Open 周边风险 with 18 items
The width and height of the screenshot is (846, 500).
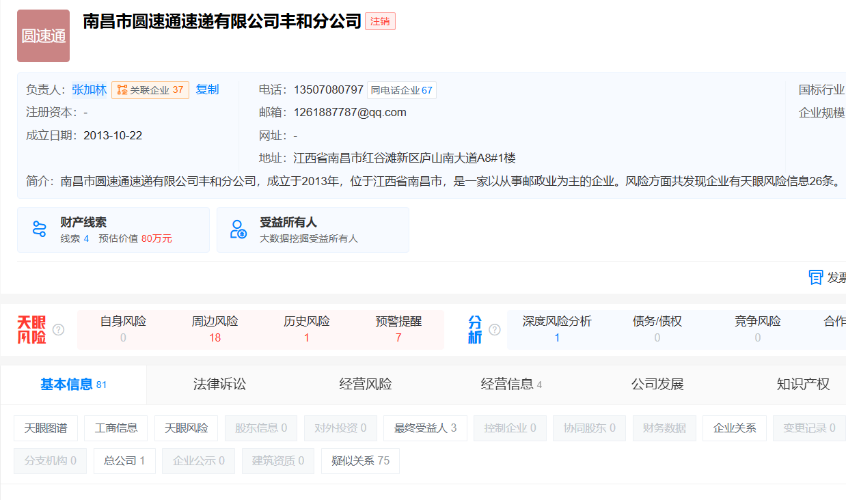pos(215,330)
